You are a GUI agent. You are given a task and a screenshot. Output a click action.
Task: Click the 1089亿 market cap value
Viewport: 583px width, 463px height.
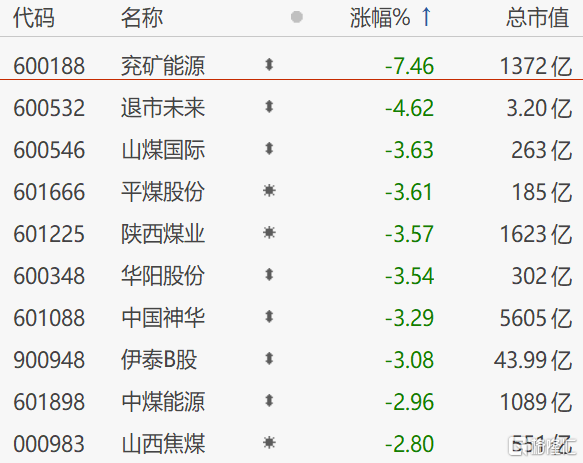536,402
